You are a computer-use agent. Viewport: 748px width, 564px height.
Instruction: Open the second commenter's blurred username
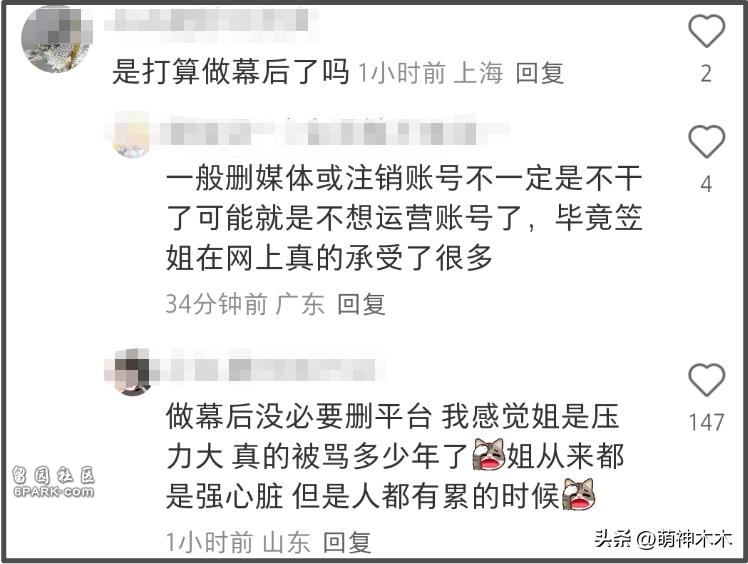(x=329, y=131)
